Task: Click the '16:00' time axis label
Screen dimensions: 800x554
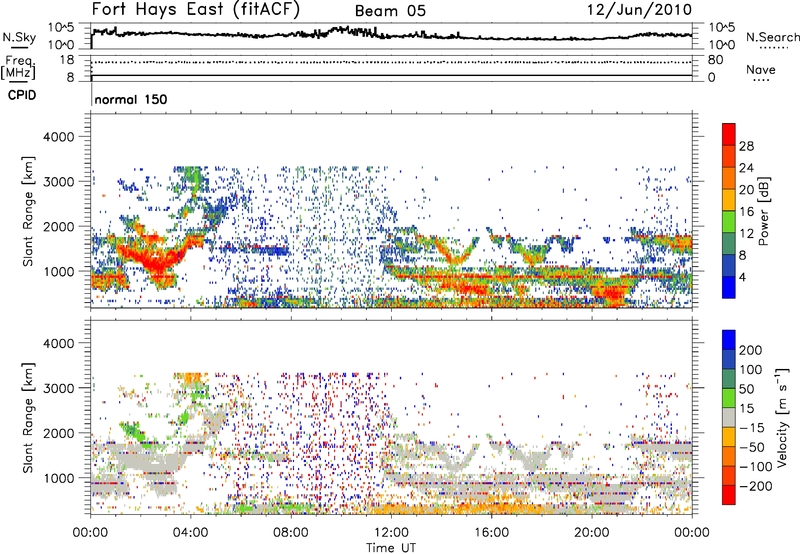Action: [x=491, y=533]
